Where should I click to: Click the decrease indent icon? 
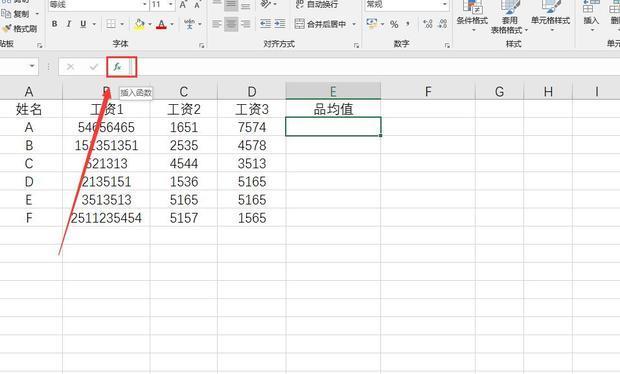coord(265,24)
